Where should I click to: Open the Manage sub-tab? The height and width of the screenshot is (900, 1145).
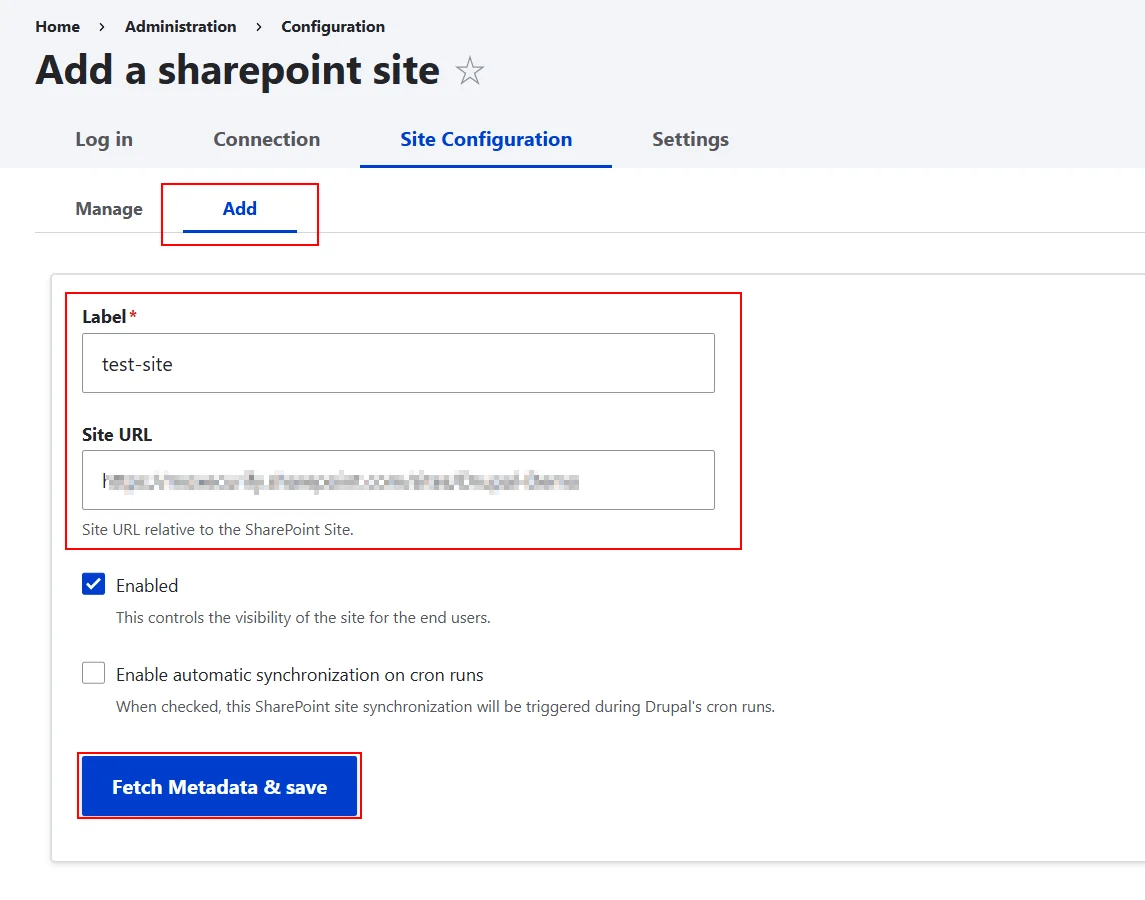click(x=109, y=209)
